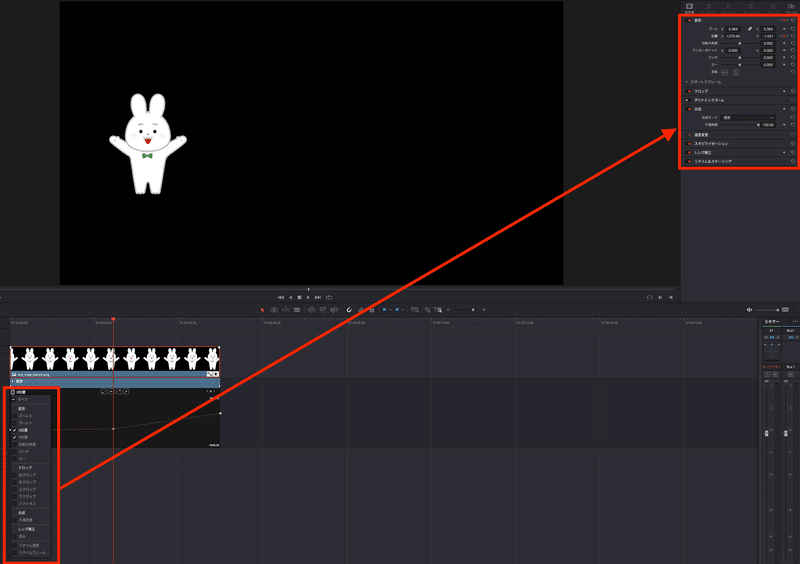
Task: Click the Zoom X value field
Action: coord(733,29)
